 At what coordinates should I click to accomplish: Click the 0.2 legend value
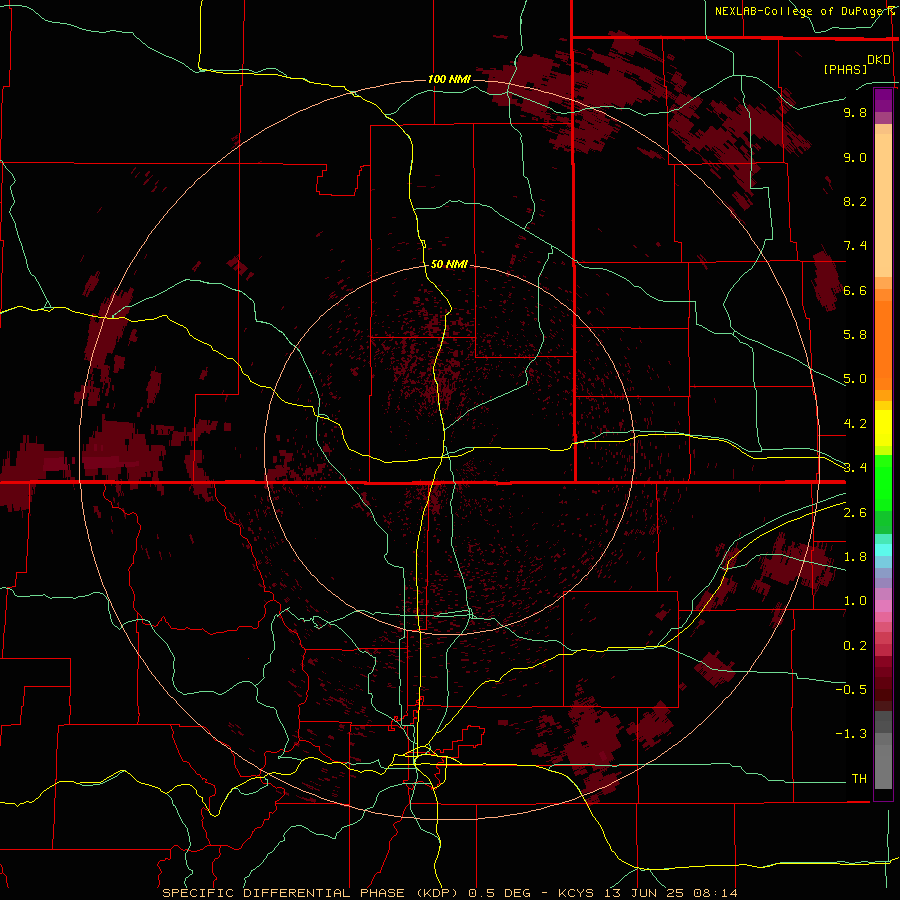pyautogui.click(x=855, y=646)
